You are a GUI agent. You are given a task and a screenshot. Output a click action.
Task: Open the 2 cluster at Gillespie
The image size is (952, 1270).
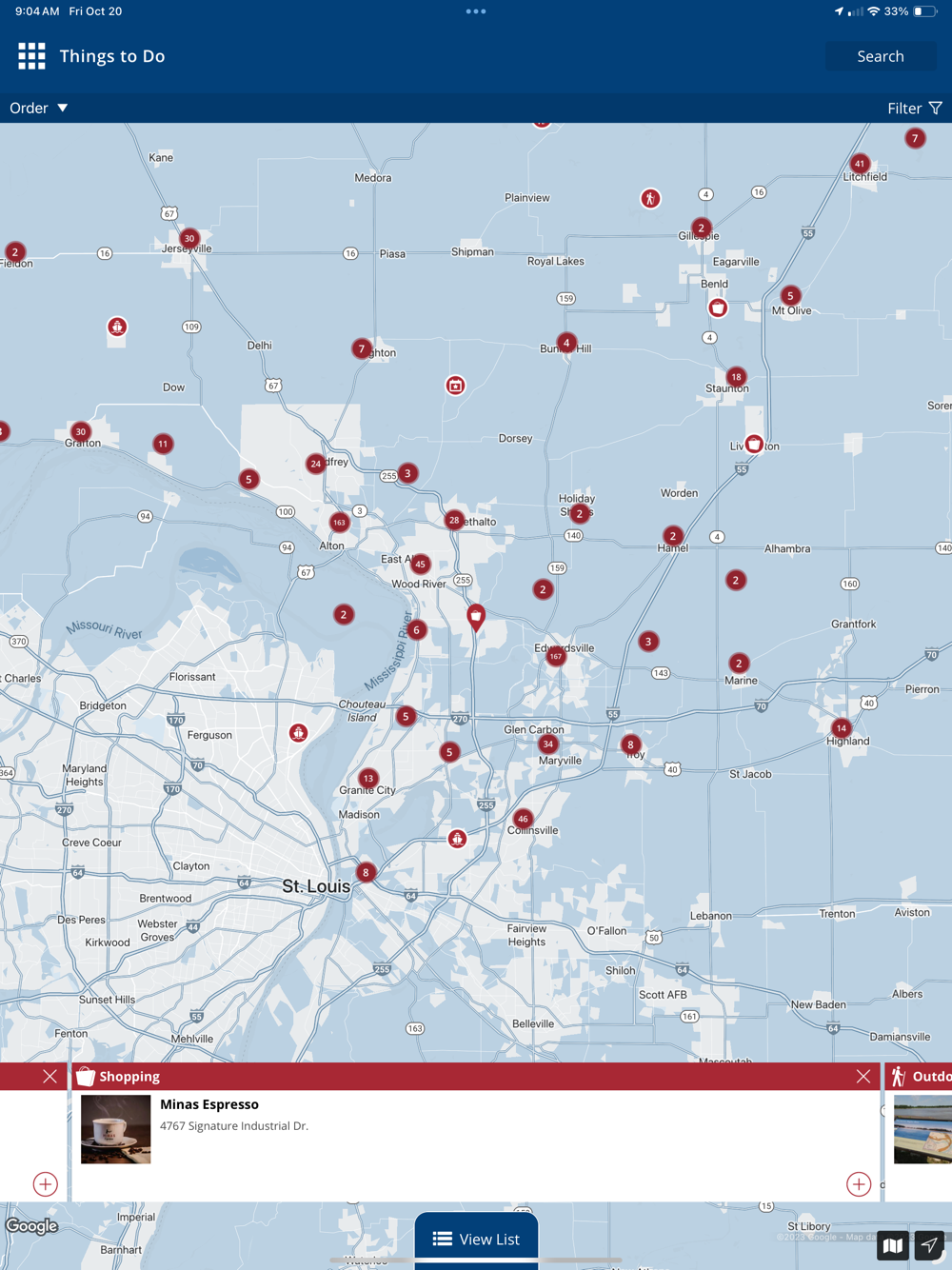point(701,228)
